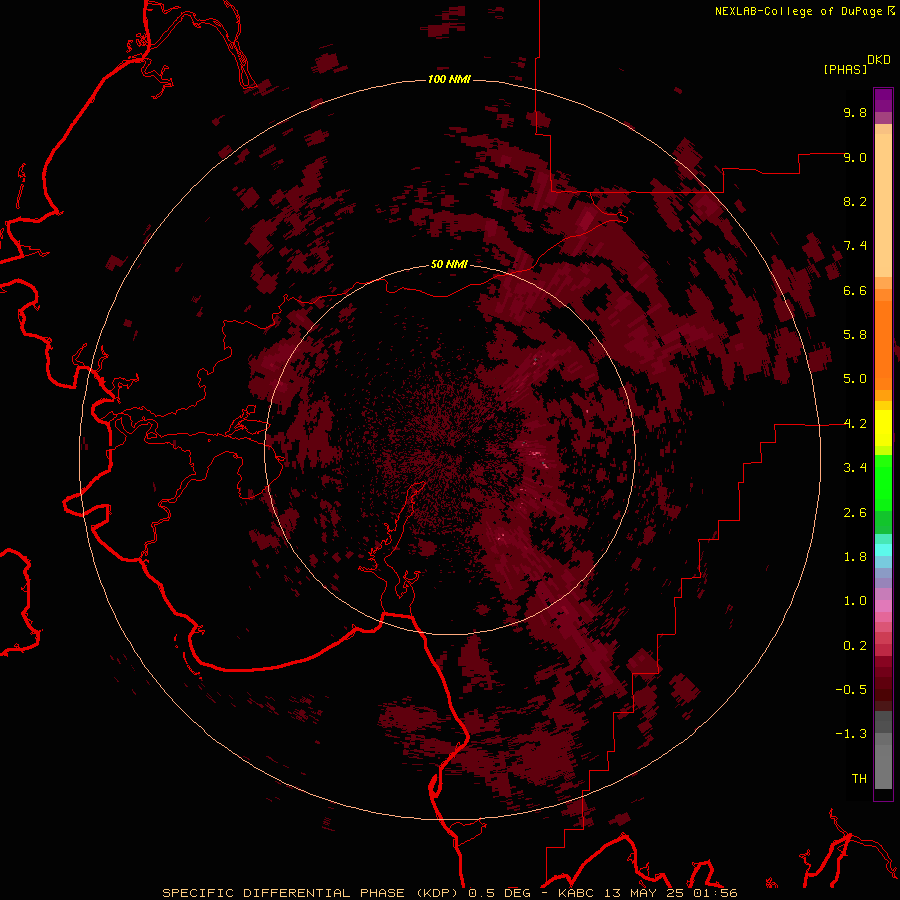Click the TH threshold label
This screenshot has width=900, height=900.
point(859,779)
